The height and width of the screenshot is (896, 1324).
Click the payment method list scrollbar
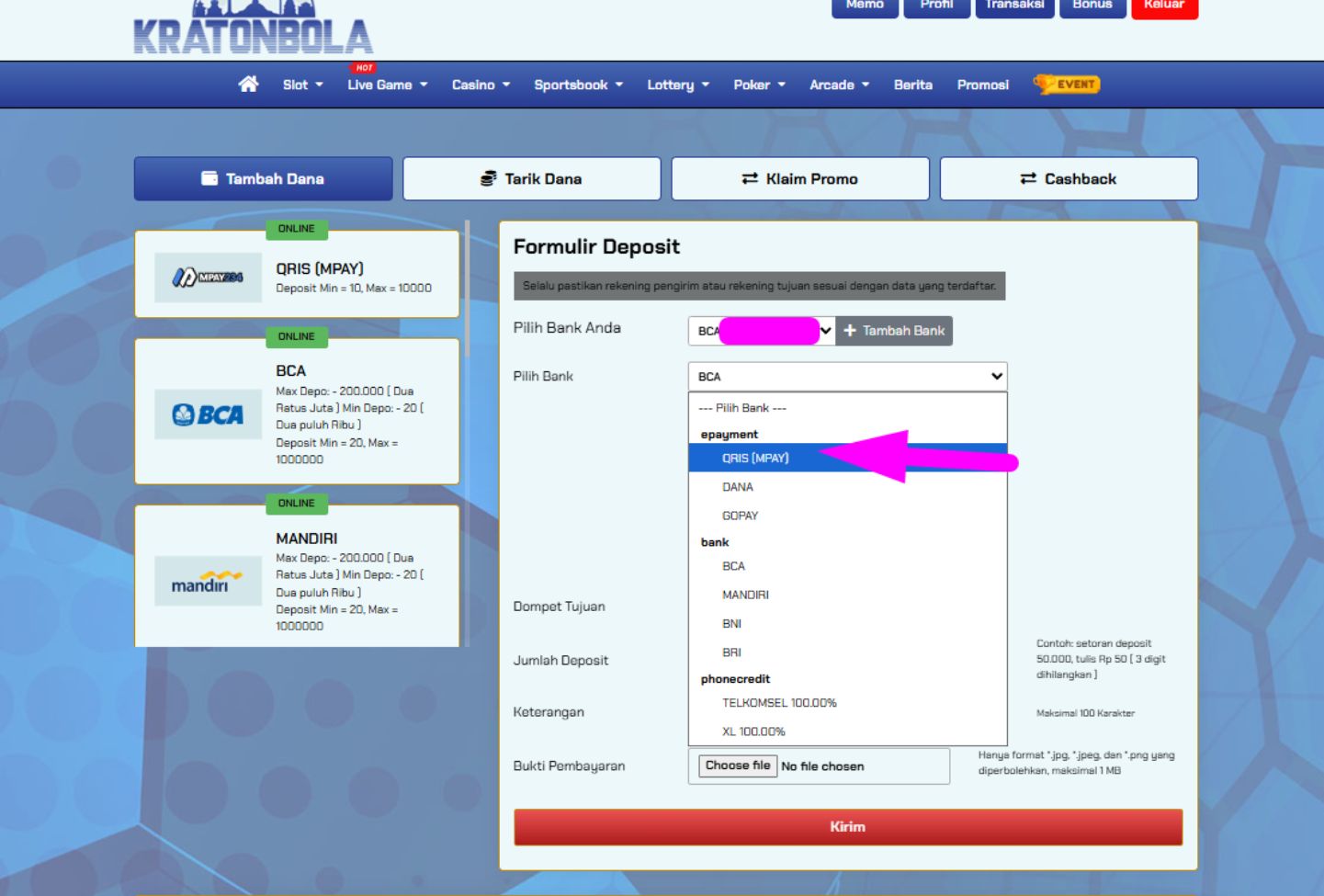467,289
